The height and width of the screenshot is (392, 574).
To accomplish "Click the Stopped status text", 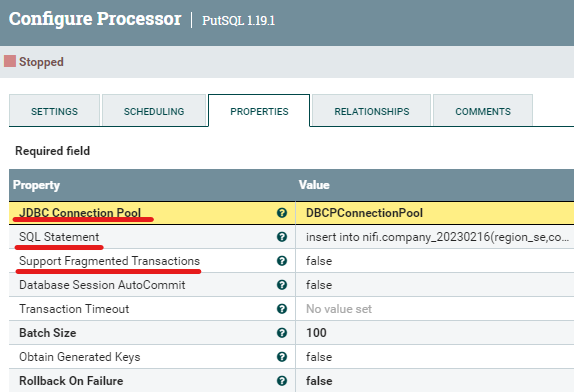I will [41, 61].
